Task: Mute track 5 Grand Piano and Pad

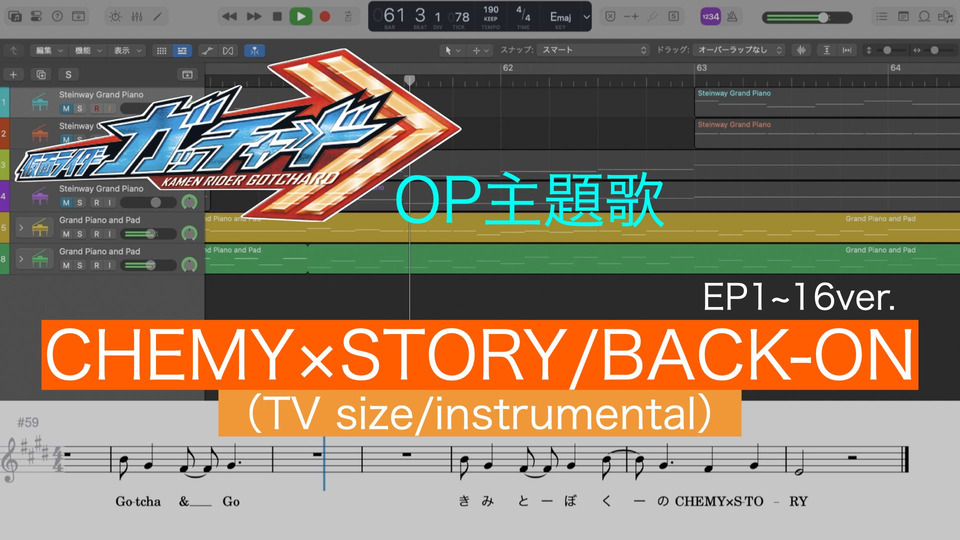Action: click(66, 234)
